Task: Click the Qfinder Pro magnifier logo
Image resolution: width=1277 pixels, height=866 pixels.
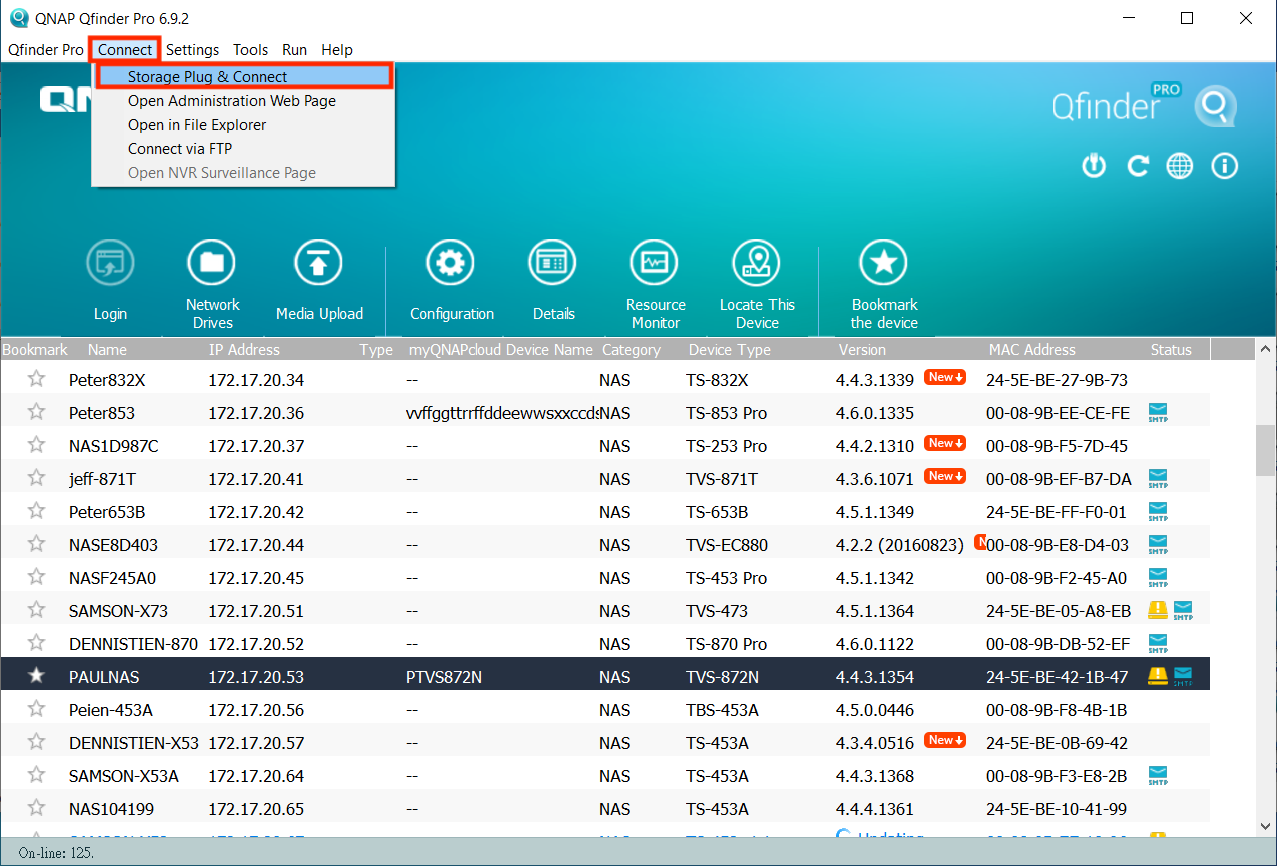Action: (x=1215, y=107)
